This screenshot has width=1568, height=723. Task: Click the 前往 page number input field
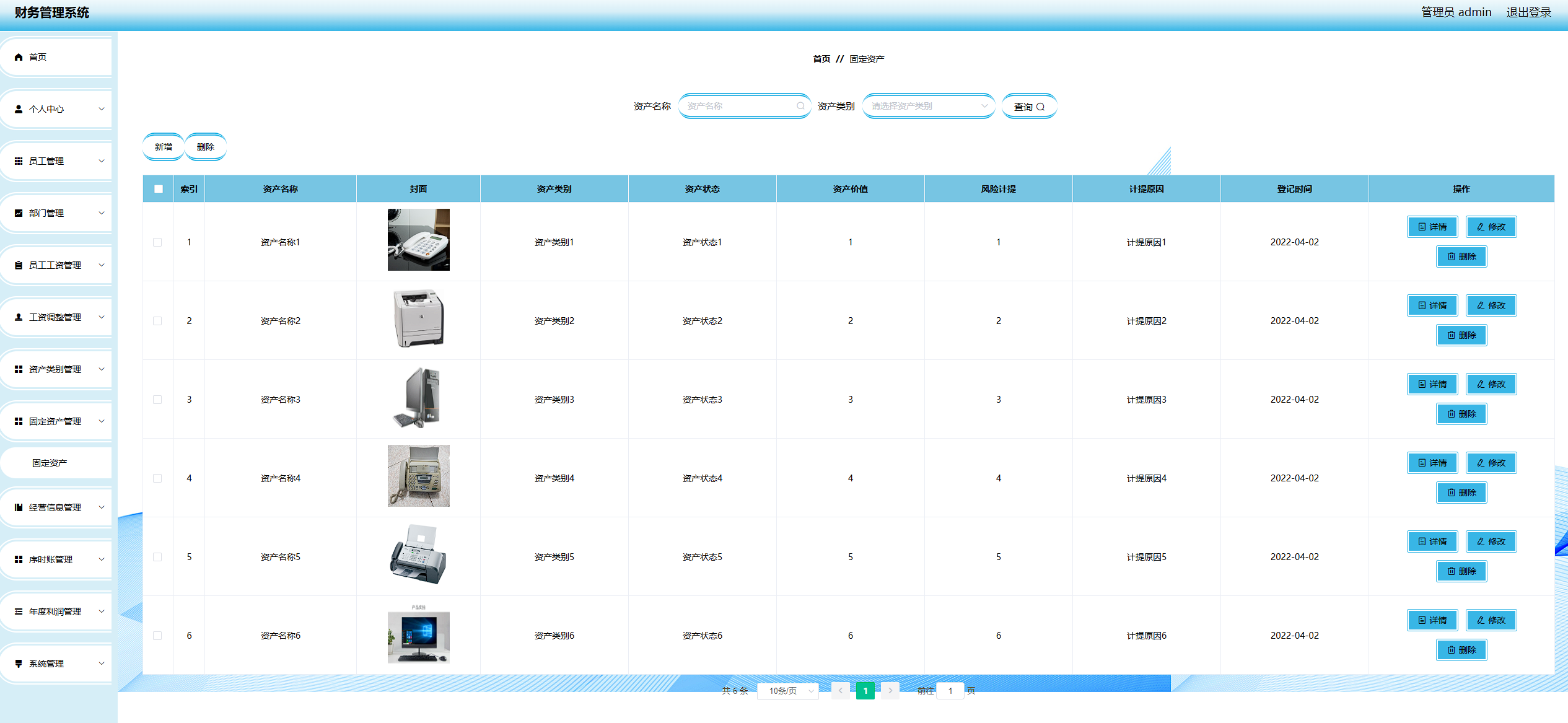coord(950,691)
